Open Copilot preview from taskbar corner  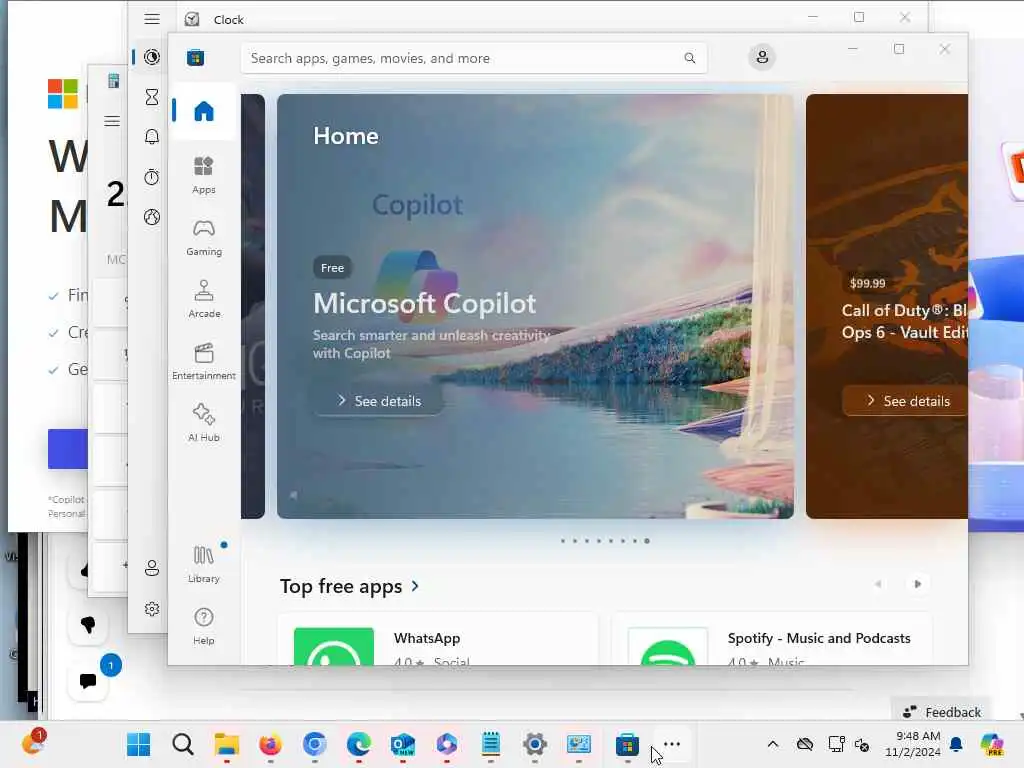[x=992, y=744]
